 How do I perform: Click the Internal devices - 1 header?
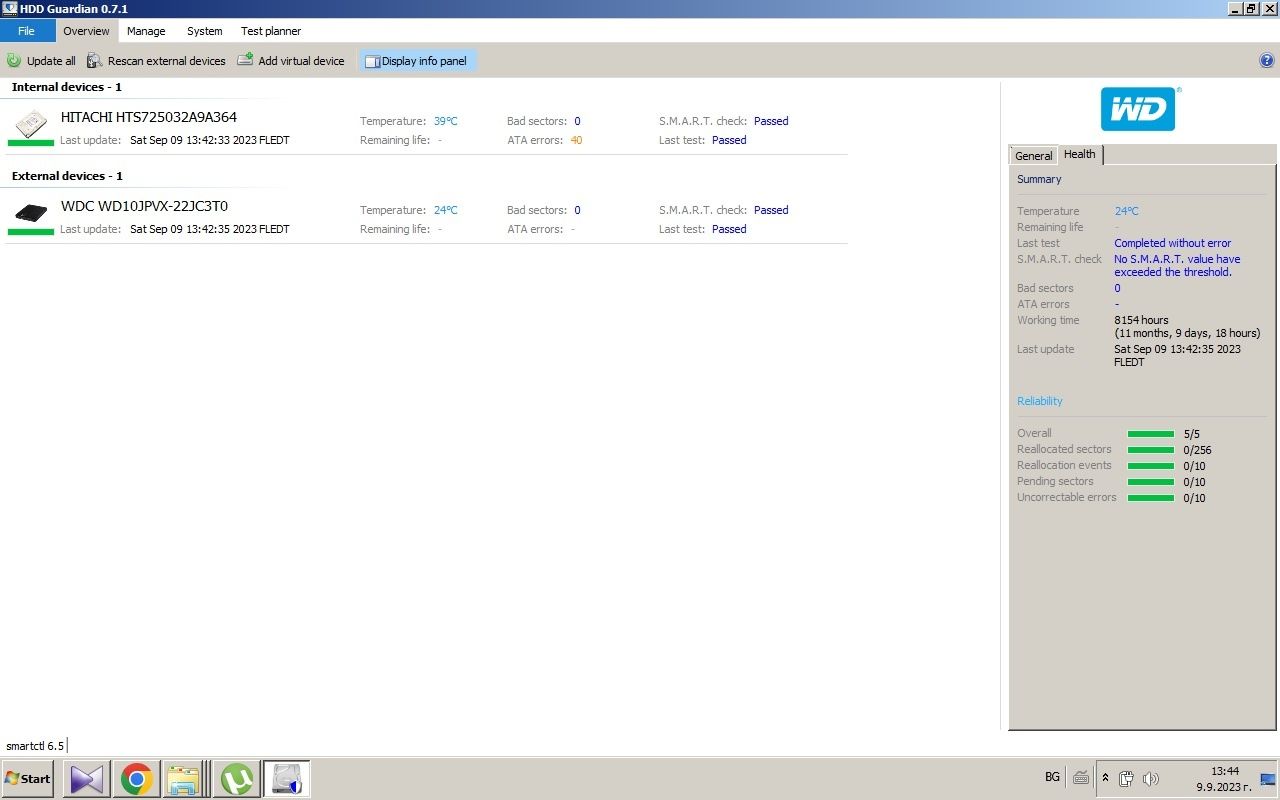[x=67, y=87]
